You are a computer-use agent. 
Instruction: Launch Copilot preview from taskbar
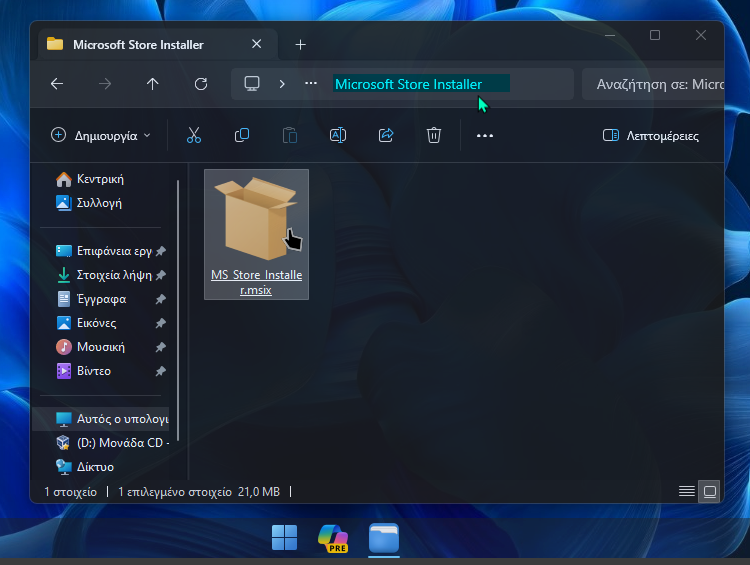(334, 538)
